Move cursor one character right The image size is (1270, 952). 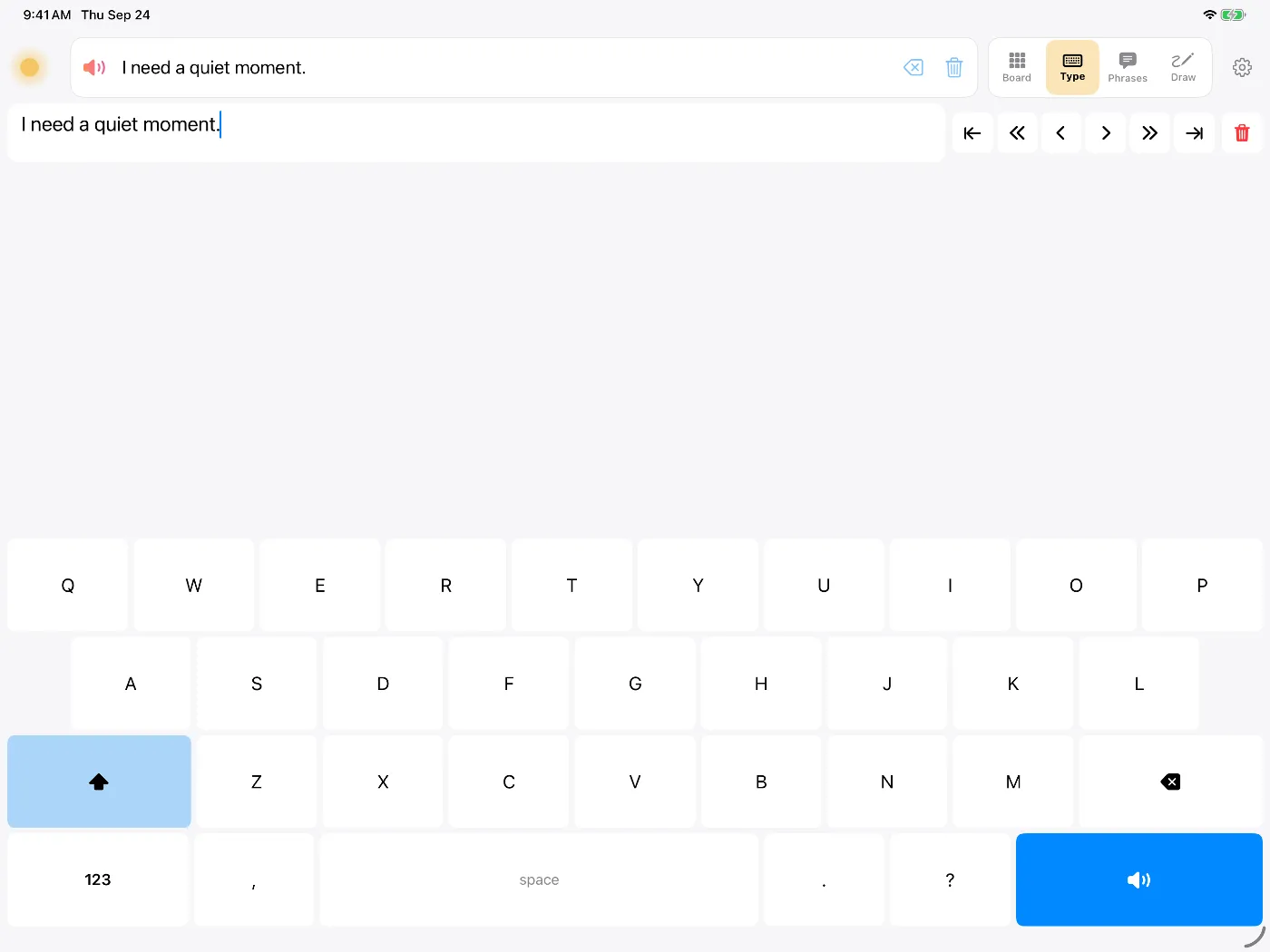click(x=1106, y=133)
